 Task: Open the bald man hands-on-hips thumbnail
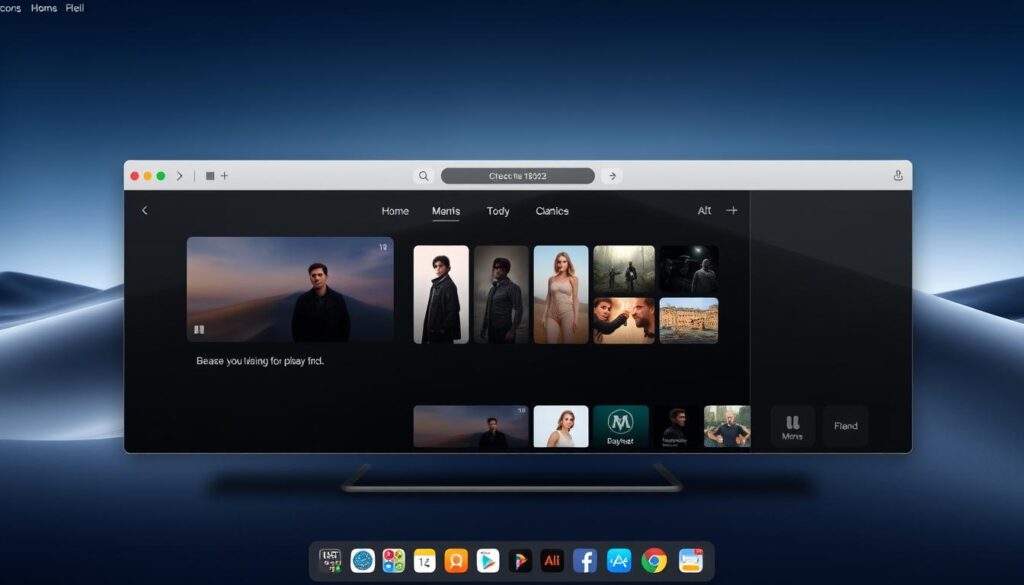tap(727, 426)
